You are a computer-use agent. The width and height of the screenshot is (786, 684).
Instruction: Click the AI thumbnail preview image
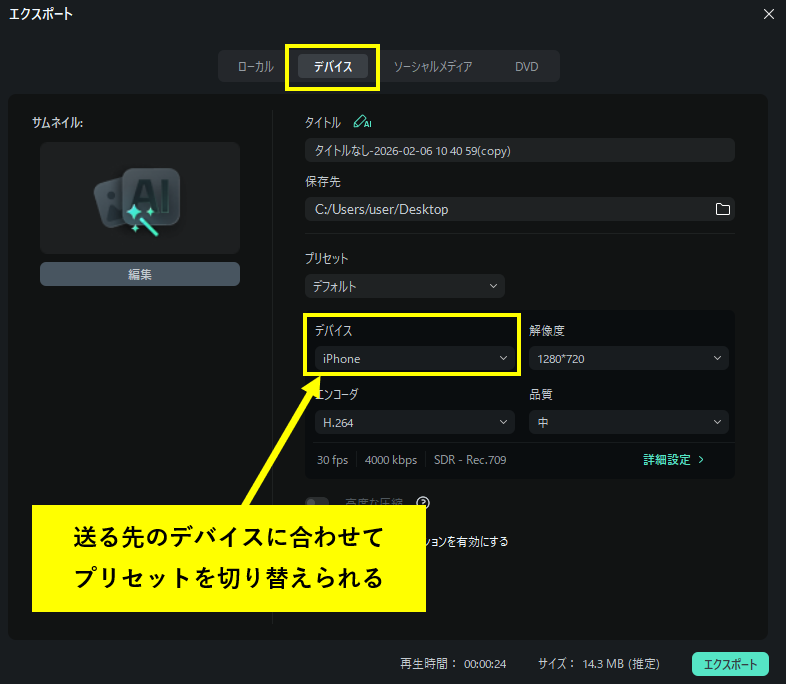click(x=140, y=198)
